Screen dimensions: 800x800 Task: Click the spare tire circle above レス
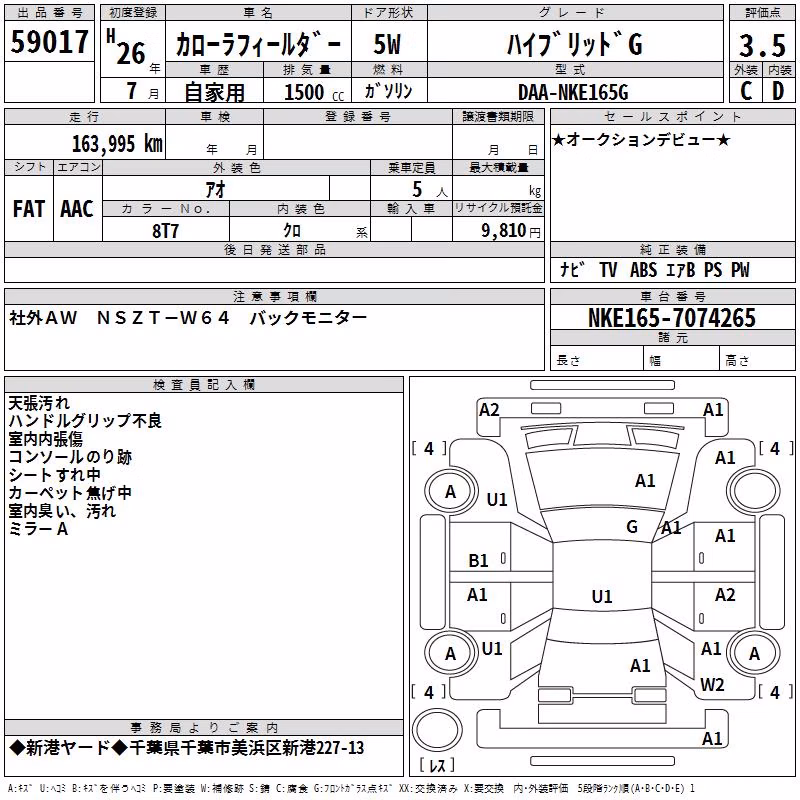437,729
